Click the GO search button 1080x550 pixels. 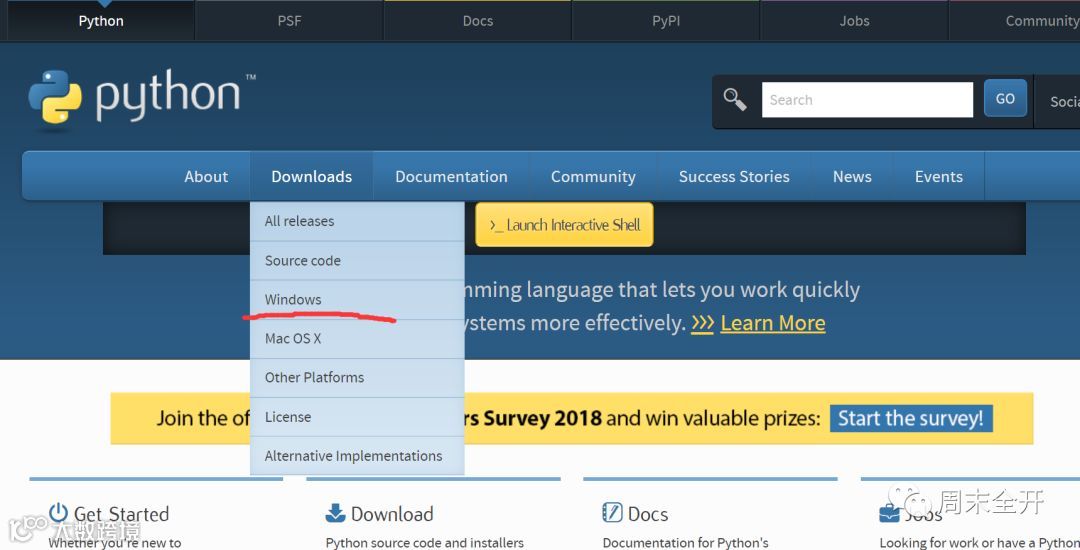[1005, 98]
